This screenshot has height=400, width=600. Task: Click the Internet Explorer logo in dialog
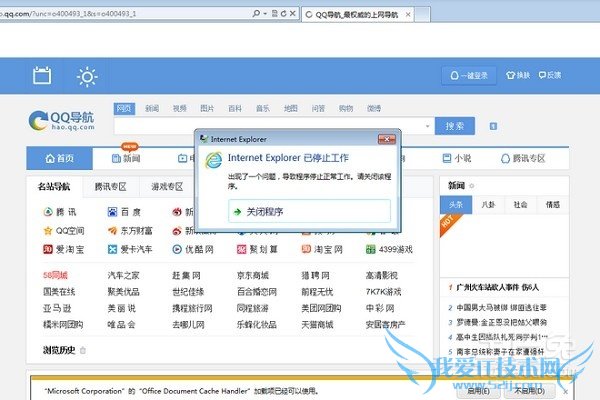coord(214,160)
